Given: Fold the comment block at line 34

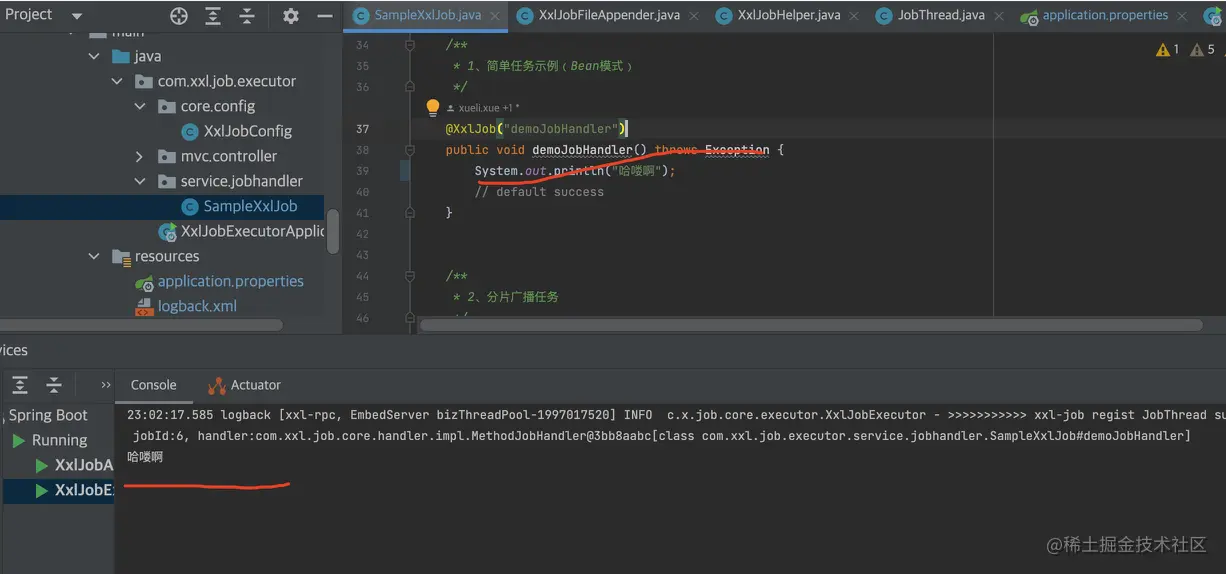Looking at the screenshot, I should 410,45.
